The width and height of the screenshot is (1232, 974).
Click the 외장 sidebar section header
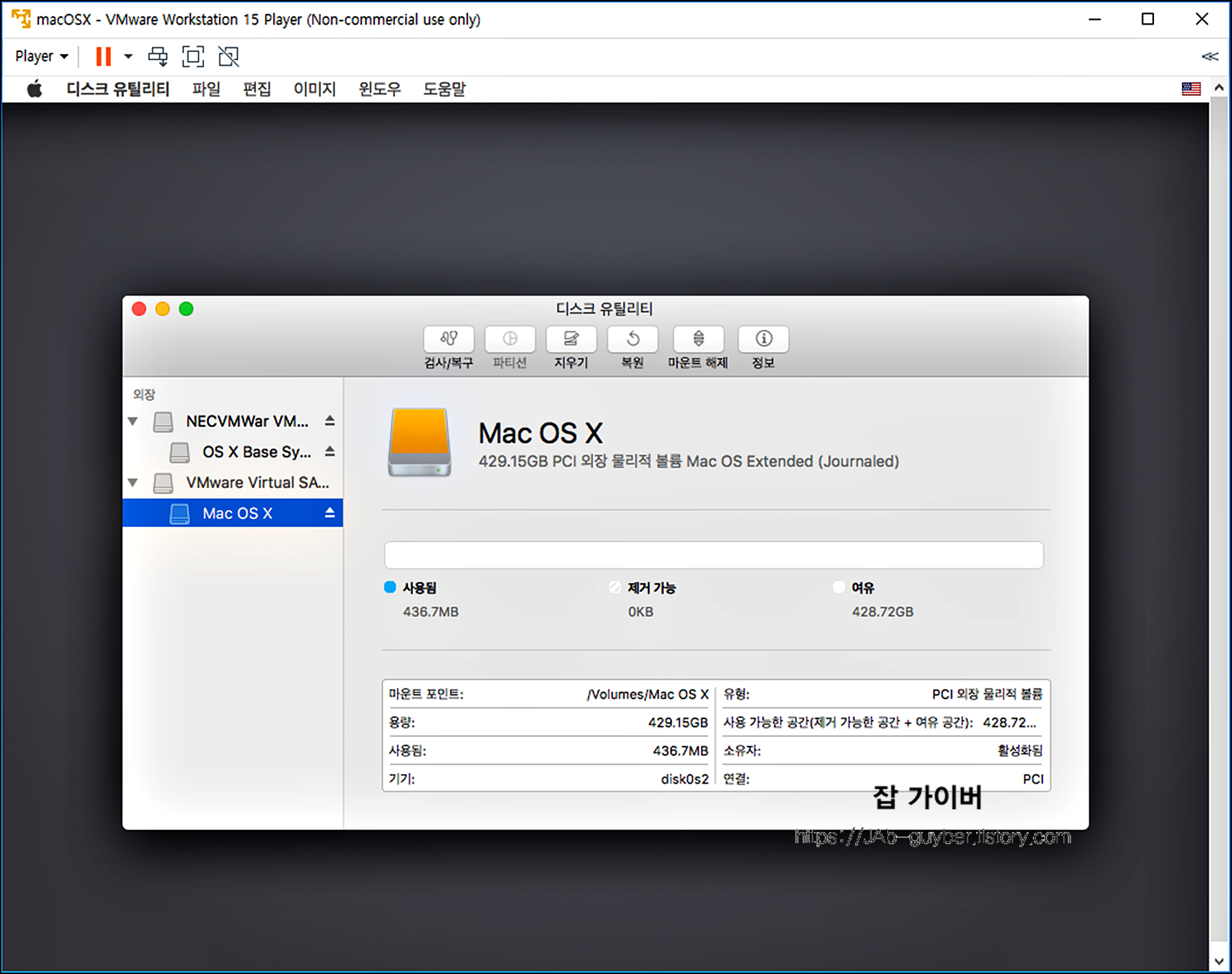coord(144,394)
